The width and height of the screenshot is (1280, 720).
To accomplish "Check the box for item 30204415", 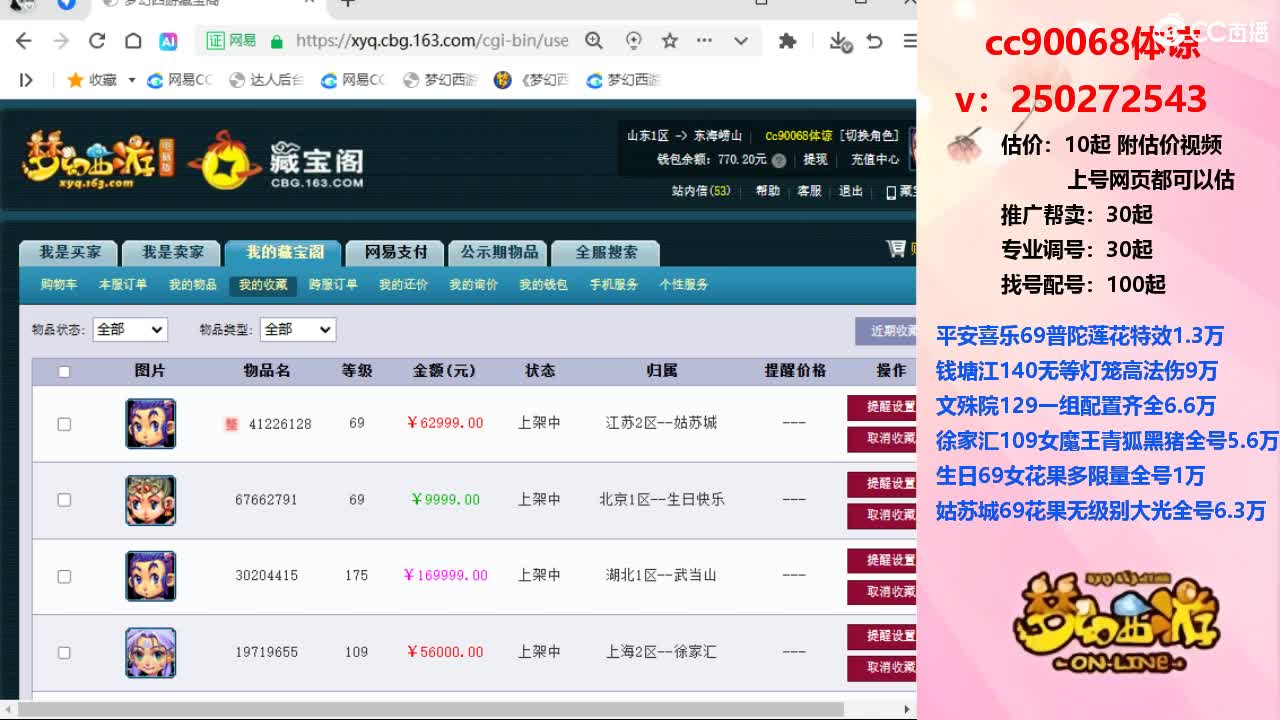I will point(64,576).
